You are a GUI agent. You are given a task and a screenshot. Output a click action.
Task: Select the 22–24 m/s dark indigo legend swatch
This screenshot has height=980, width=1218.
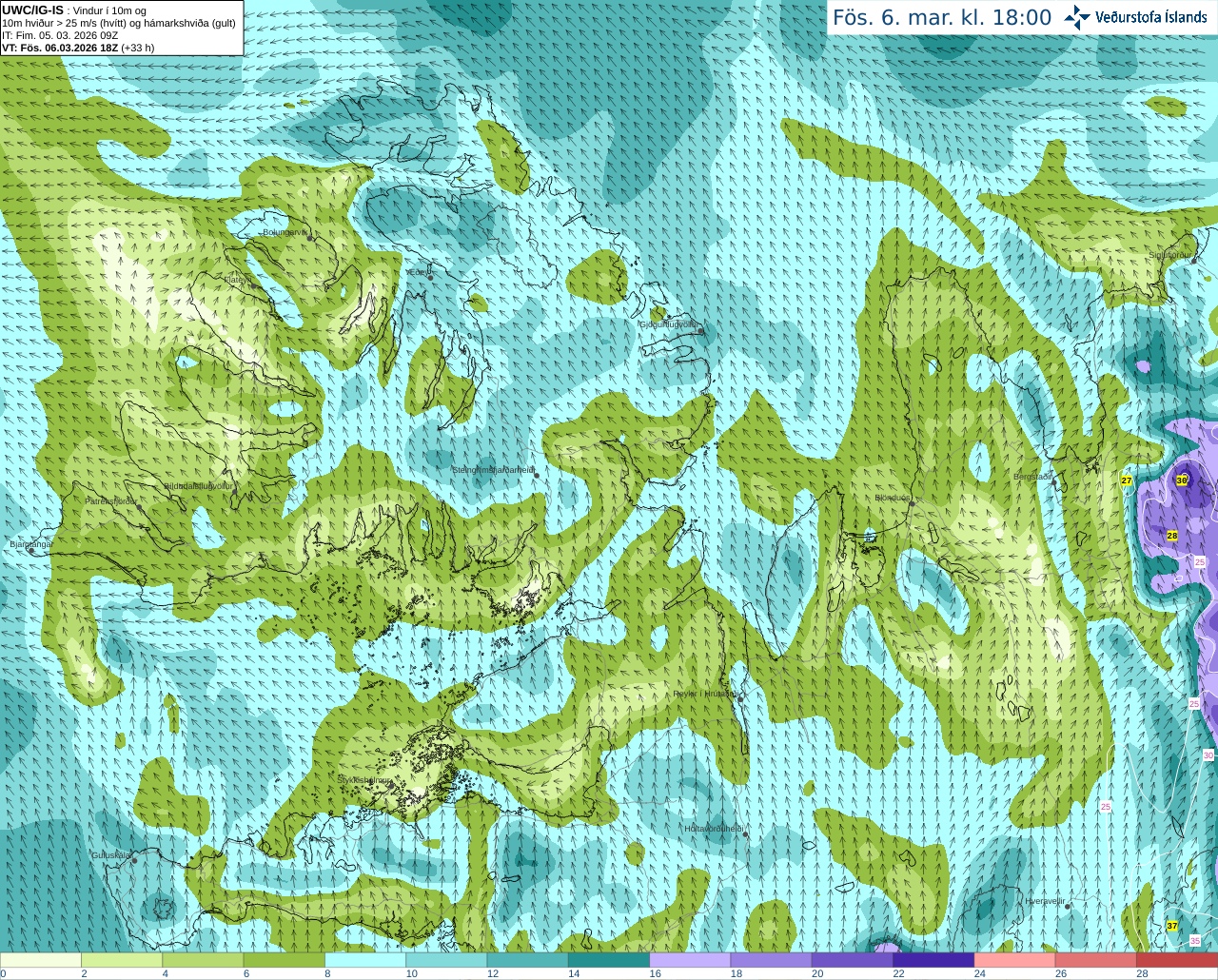pos(933,960)
